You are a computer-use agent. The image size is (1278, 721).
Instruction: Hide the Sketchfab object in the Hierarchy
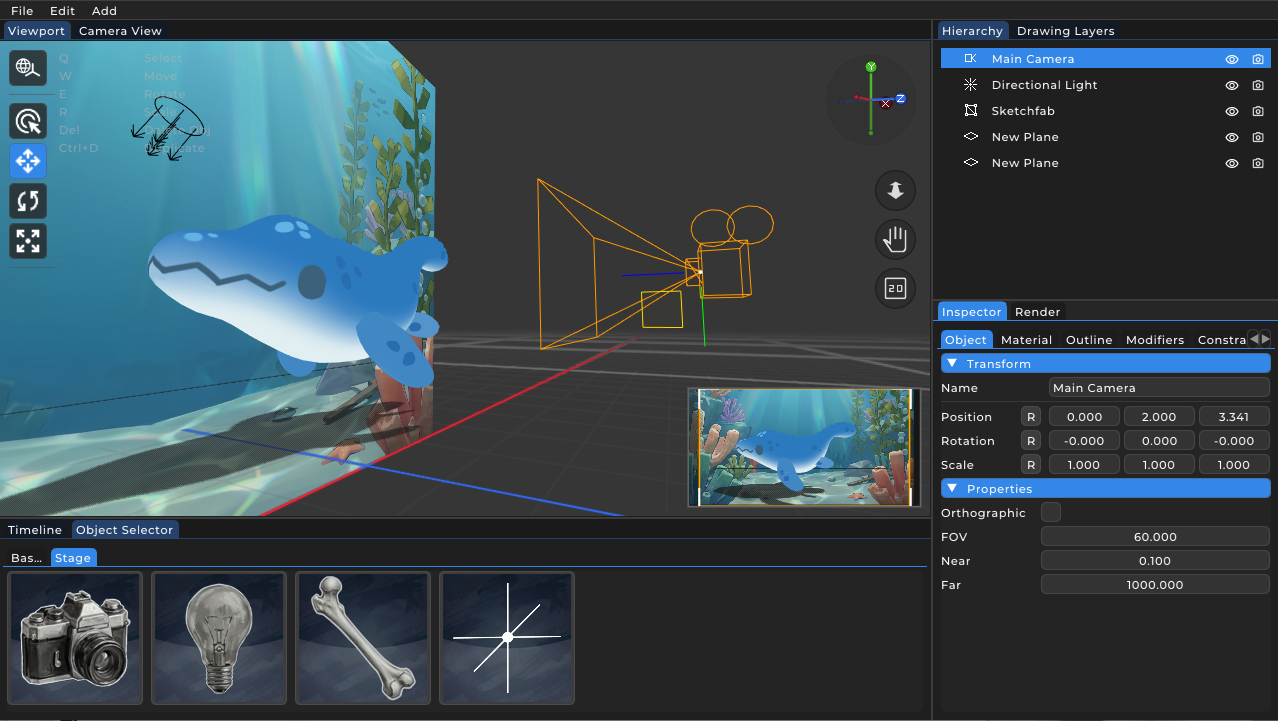(1231, 111)
